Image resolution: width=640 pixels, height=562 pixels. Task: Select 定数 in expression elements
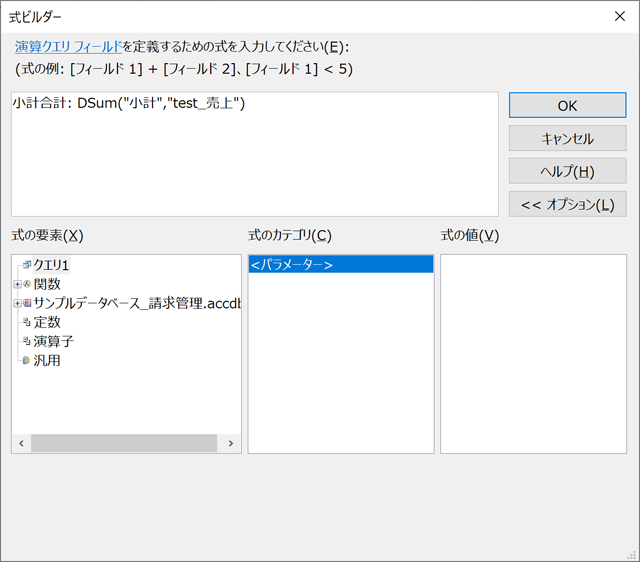pyautogui.click(x=47, y=322)
